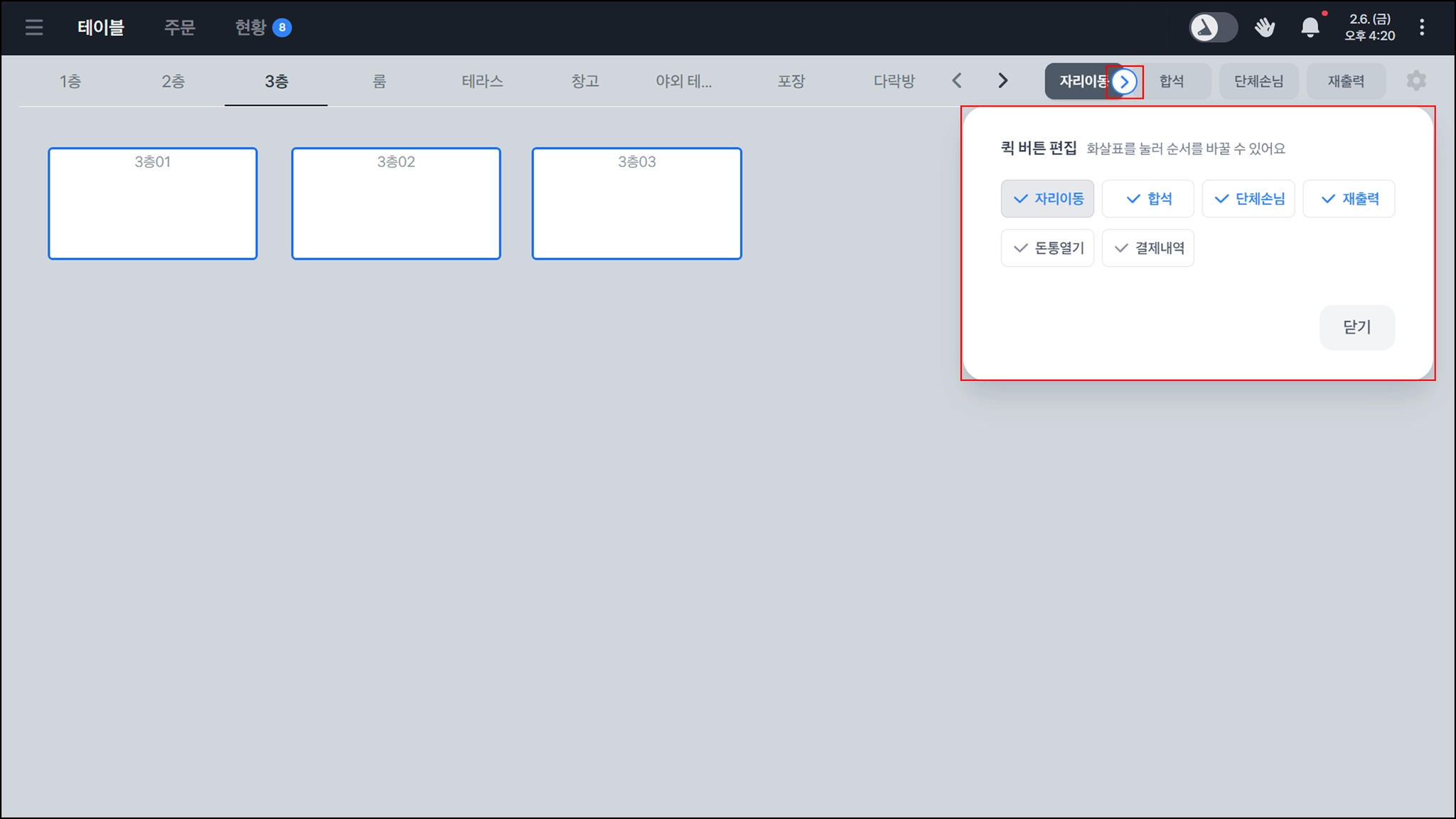Image resolution: width=1456 pixels, height=819 pixels.
Task: Toggle the dark mode switch
Action: tap(1213, 28)
